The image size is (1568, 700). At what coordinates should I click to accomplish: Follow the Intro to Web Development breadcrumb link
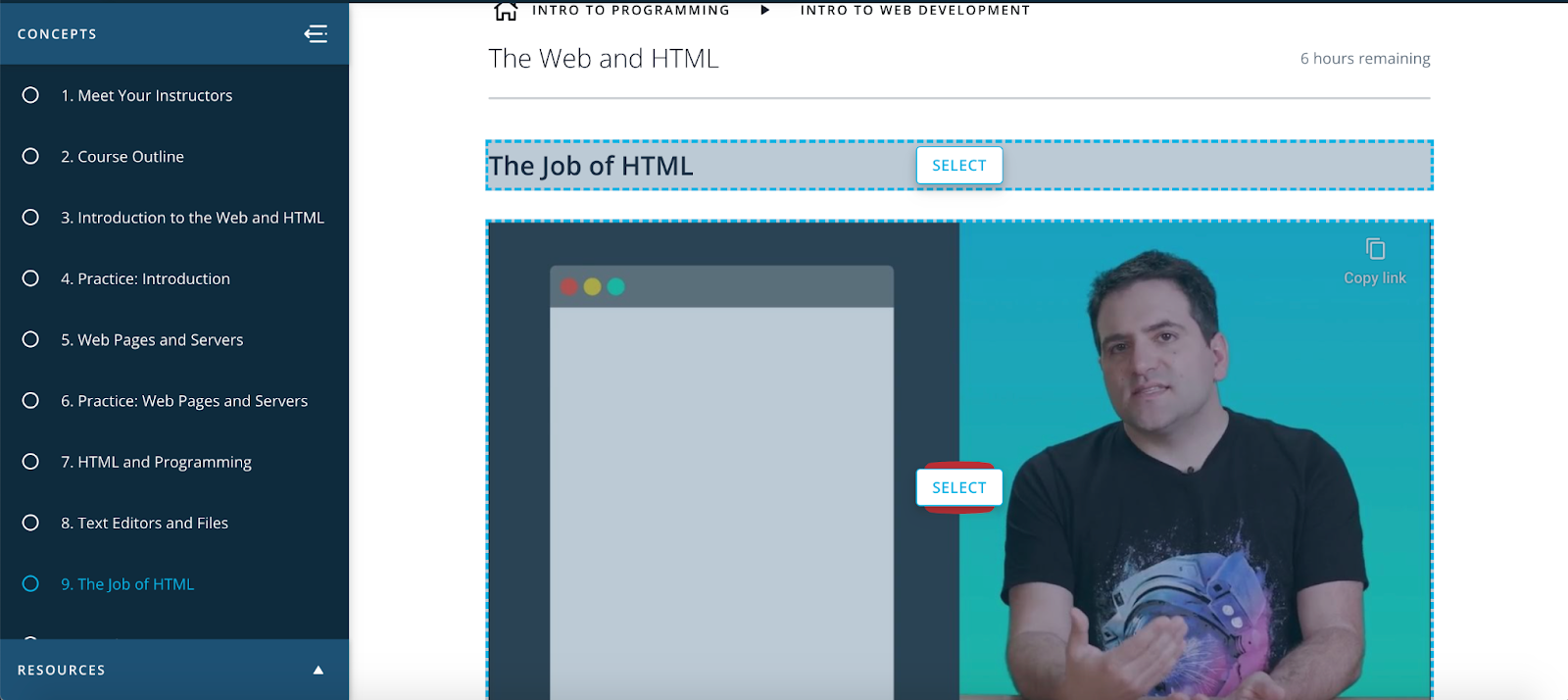point(915,10)
